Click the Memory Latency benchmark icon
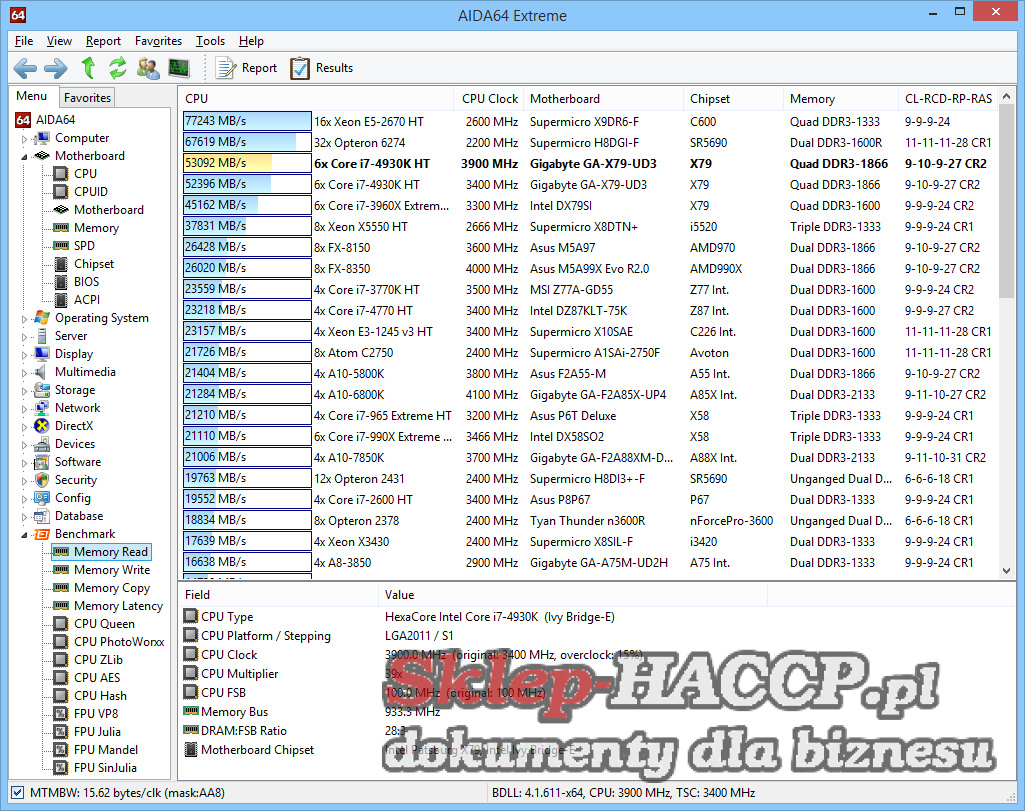 61,606
